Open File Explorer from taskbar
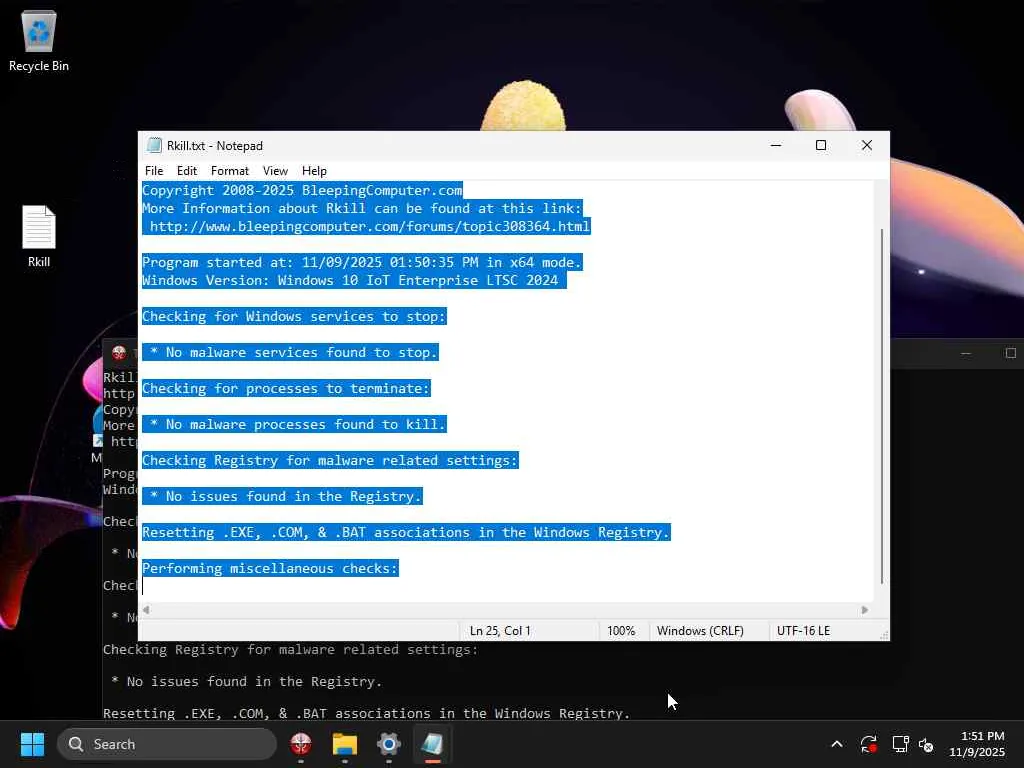 pyautogui.click(x=345, y=744)
